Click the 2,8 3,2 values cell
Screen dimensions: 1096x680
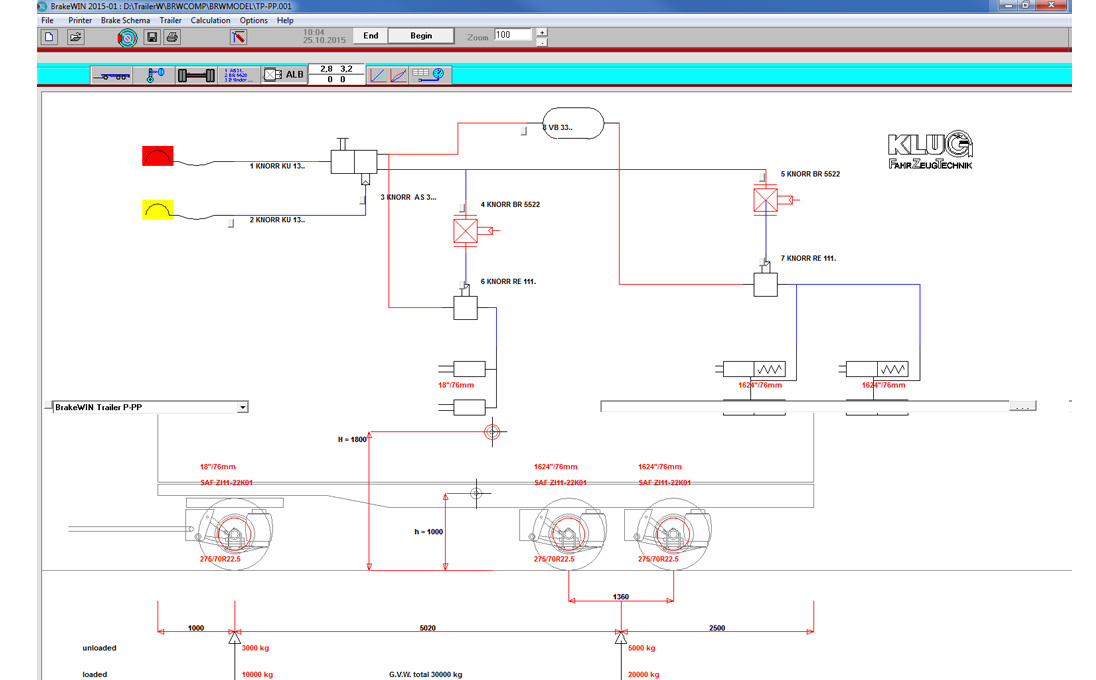click(x=336, y=68)
